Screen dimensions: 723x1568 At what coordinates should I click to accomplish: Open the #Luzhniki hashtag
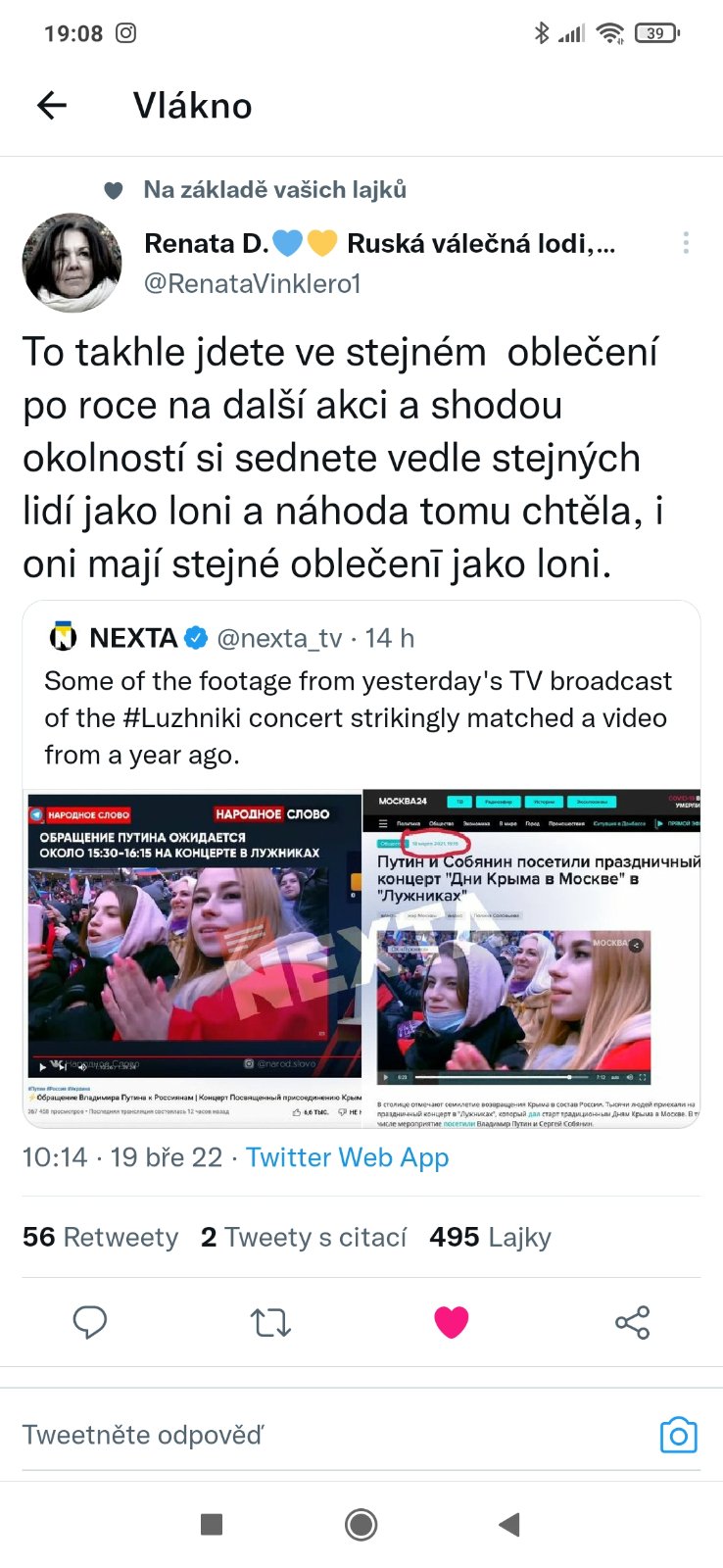click(182, 718)
